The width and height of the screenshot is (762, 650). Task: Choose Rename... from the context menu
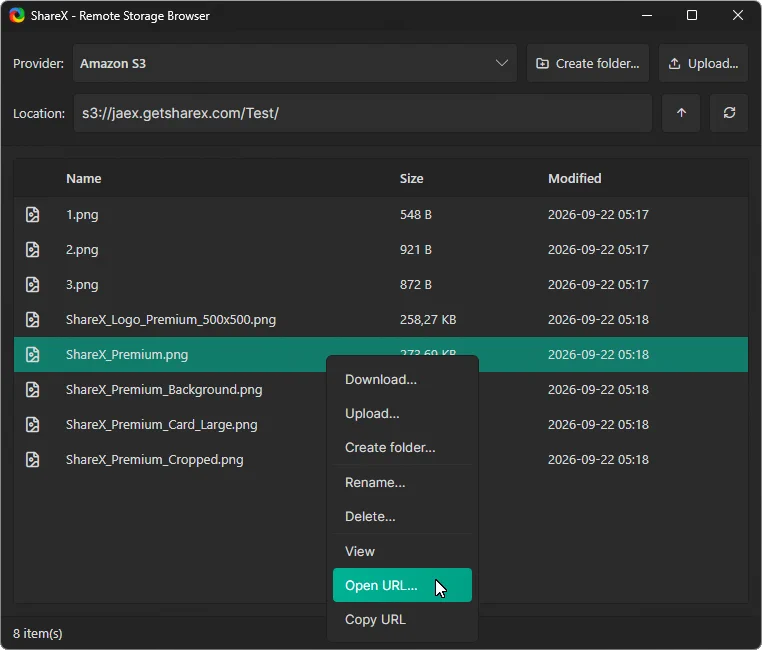[402, 482]
